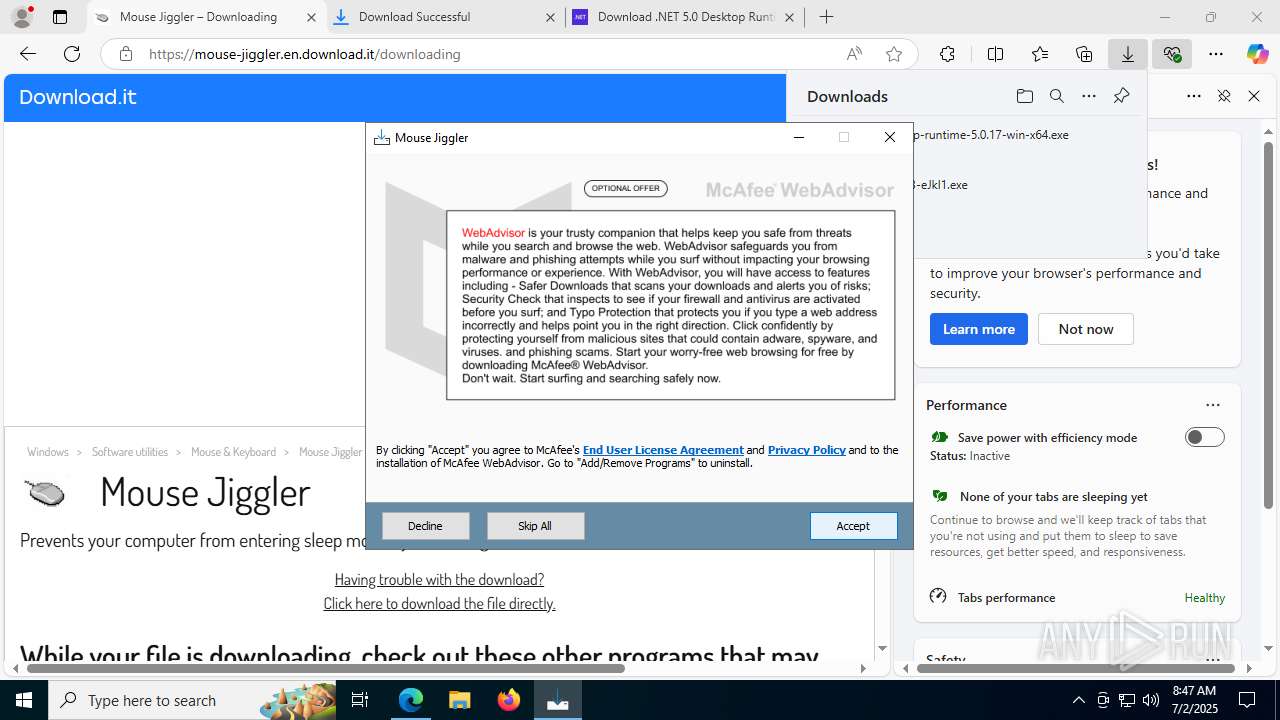Show hidden system tray icons chevron

coord(1078,700)
